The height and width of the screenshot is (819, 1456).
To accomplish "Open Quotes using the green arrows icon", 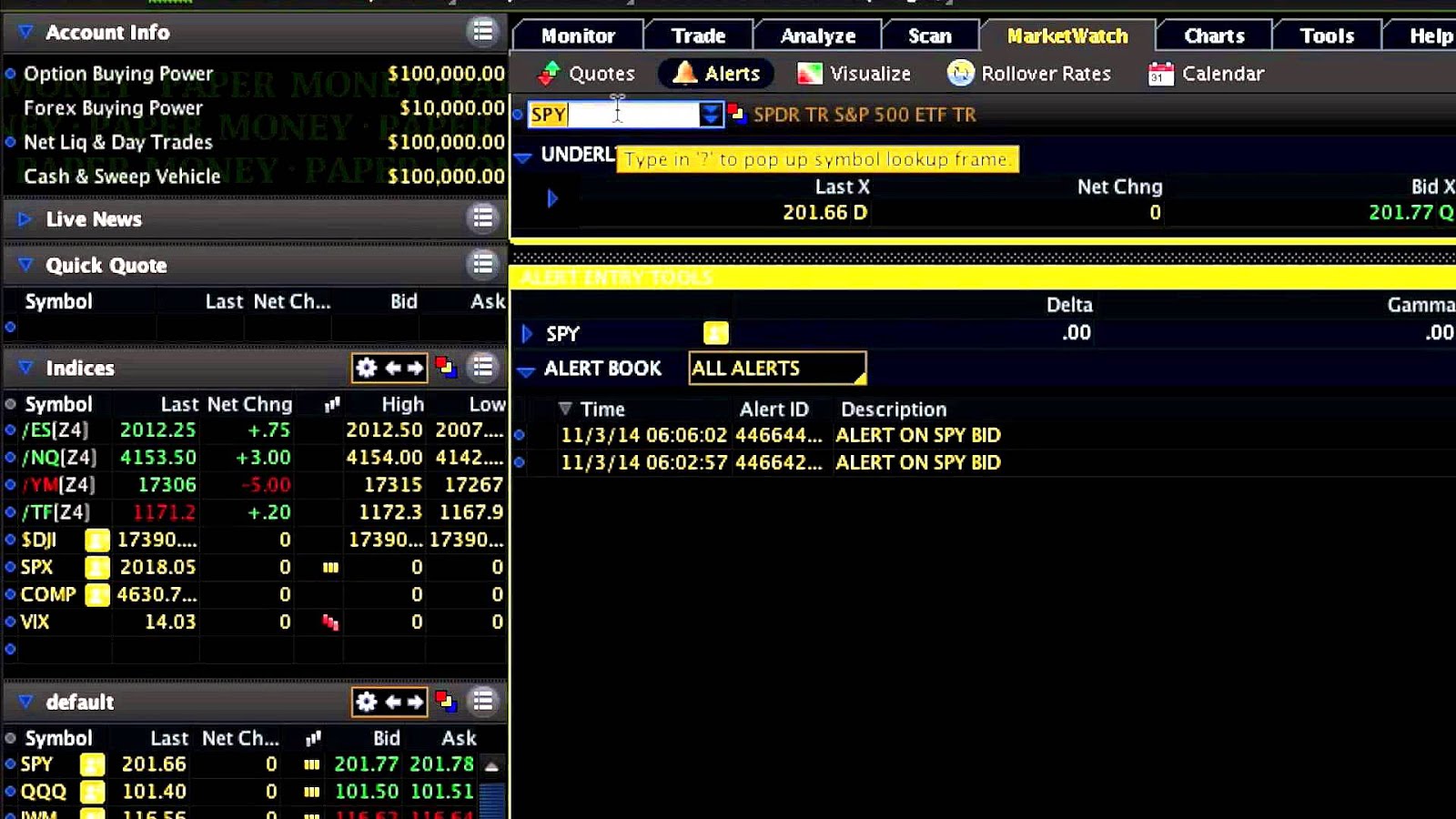I will click(x=549, y=73).
